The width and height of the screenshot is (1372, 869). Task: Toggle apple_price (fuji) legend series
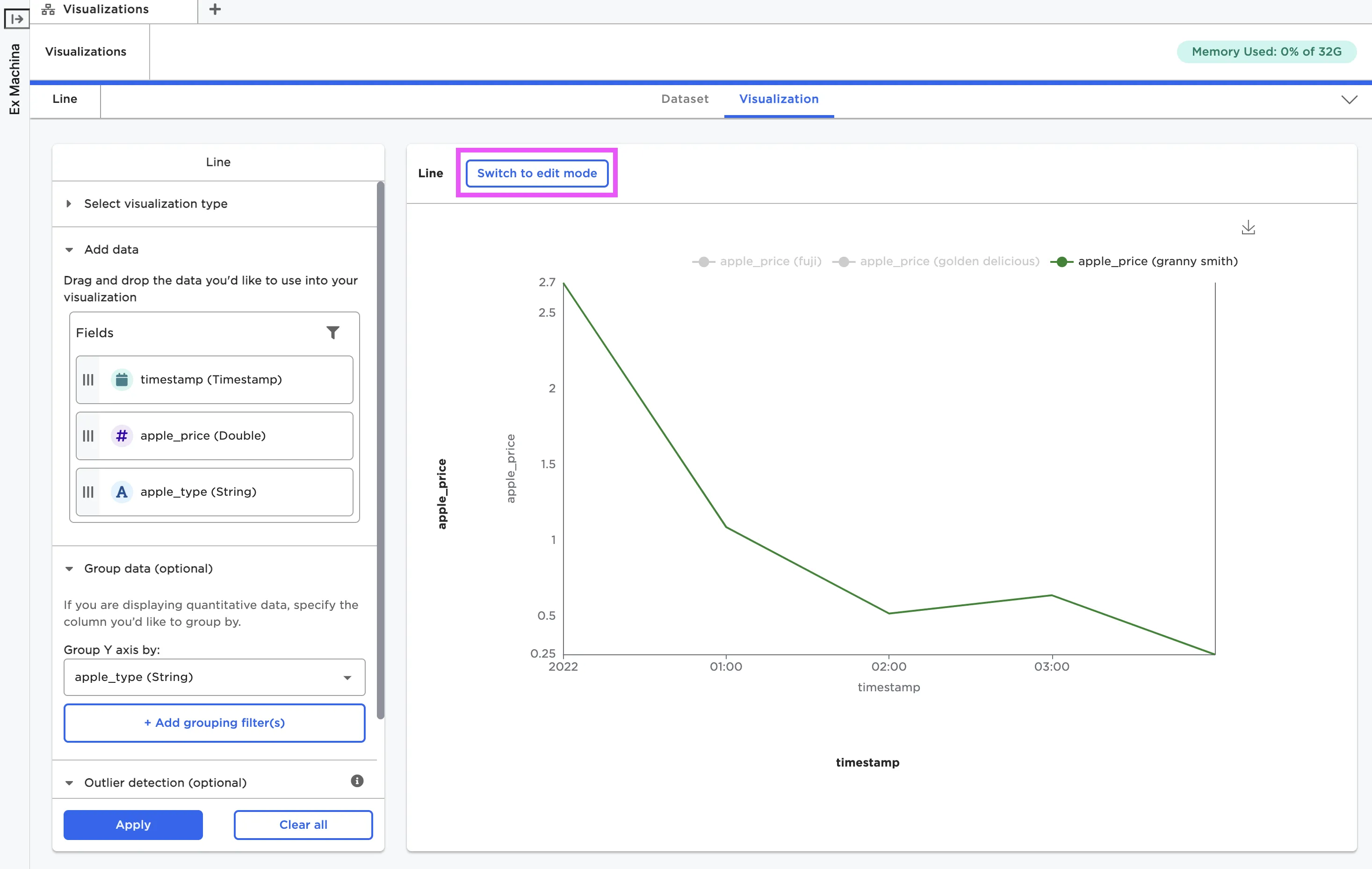pyautogui.click(x=757, y=261)
